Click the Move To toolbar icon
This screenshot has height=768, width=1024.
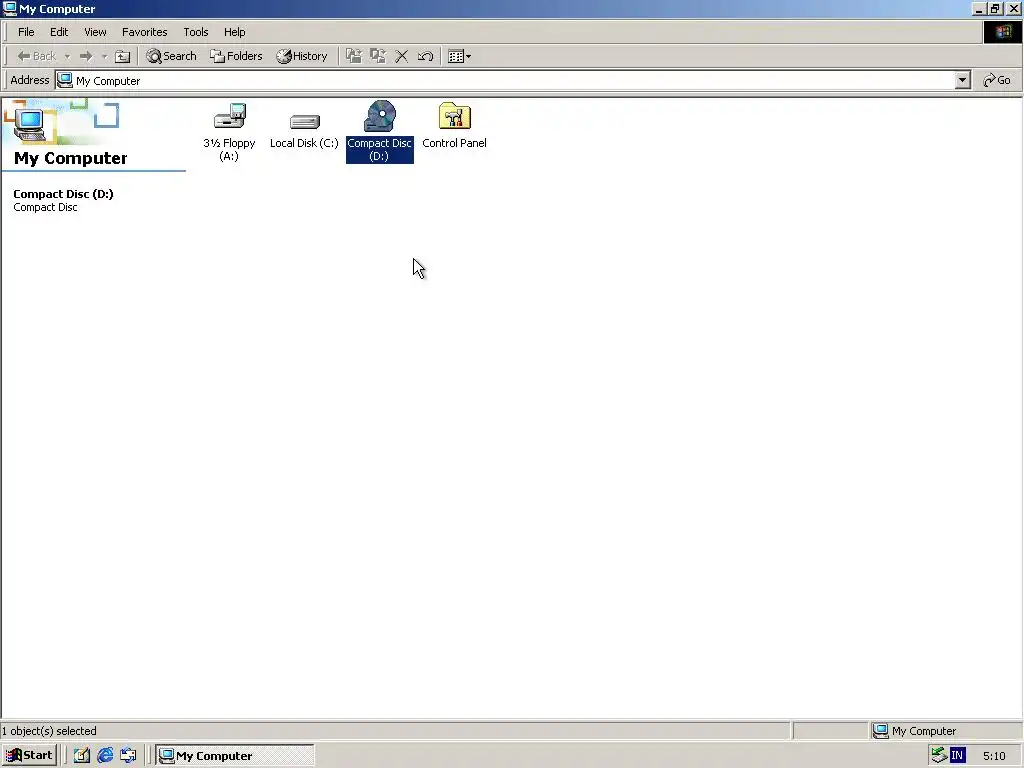(354, 56)
